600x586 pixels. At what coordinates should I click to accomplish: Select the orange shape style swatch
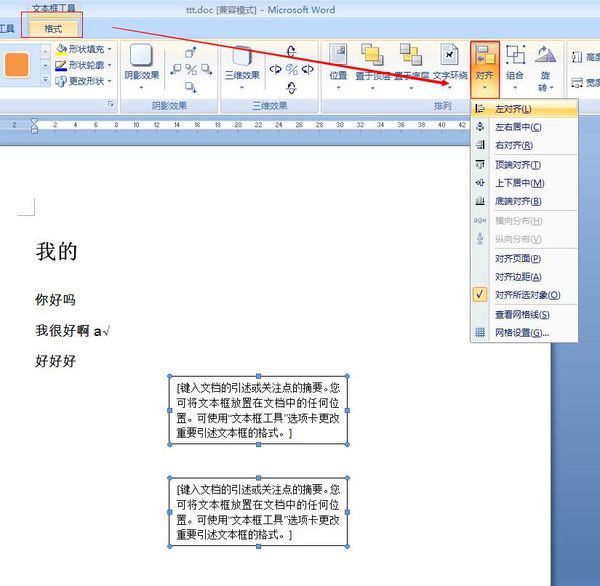point(16,65)
